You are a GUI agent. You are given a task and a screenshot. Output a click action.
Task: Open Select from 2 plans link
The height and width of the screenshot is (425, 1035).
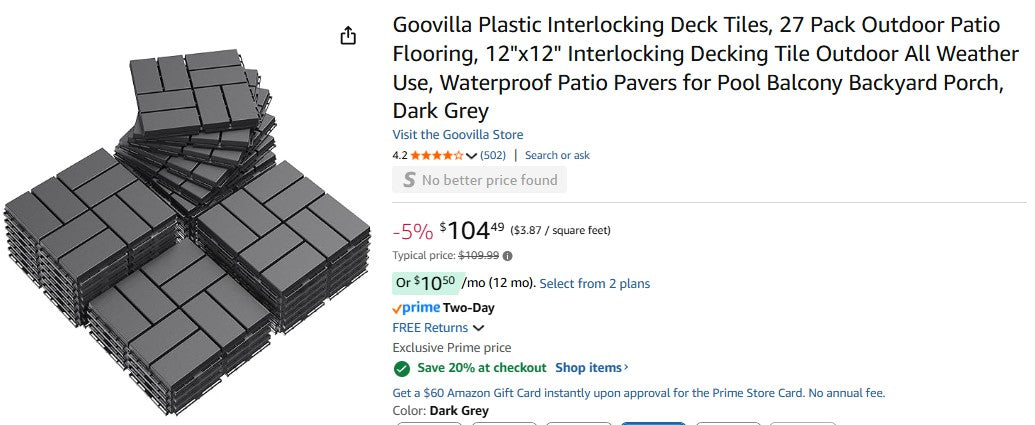[595, 284]
